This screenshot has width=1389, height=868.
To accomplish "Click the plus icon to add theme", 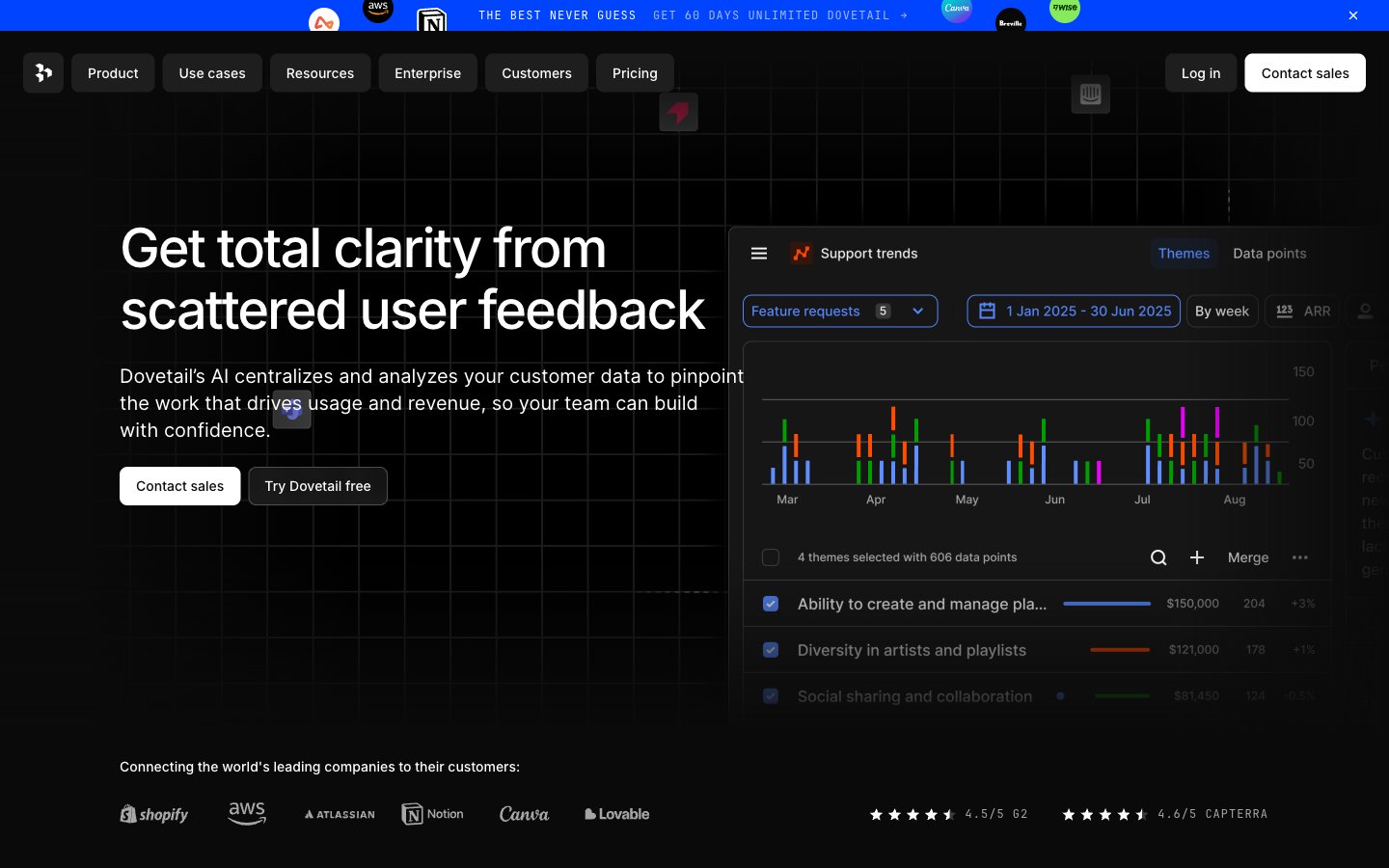I will point(1197,557).
